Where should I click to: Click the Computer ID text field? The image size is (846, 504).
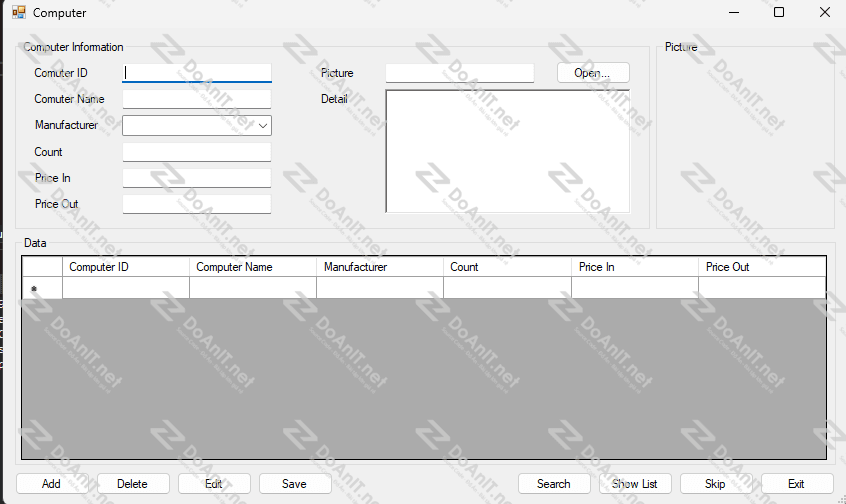[197, 73]
